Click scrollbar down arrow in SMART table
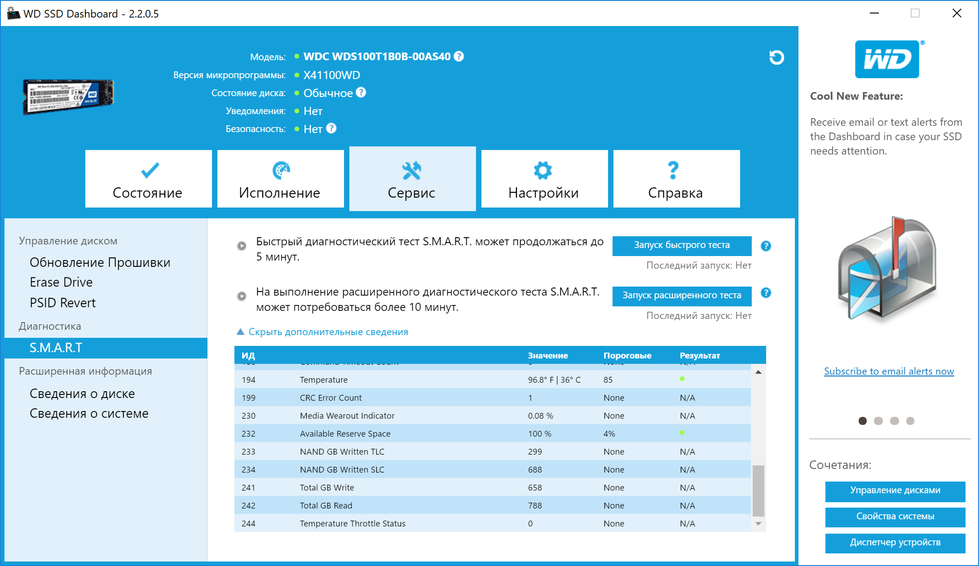The image size is (979, 566). coord(758,524)
